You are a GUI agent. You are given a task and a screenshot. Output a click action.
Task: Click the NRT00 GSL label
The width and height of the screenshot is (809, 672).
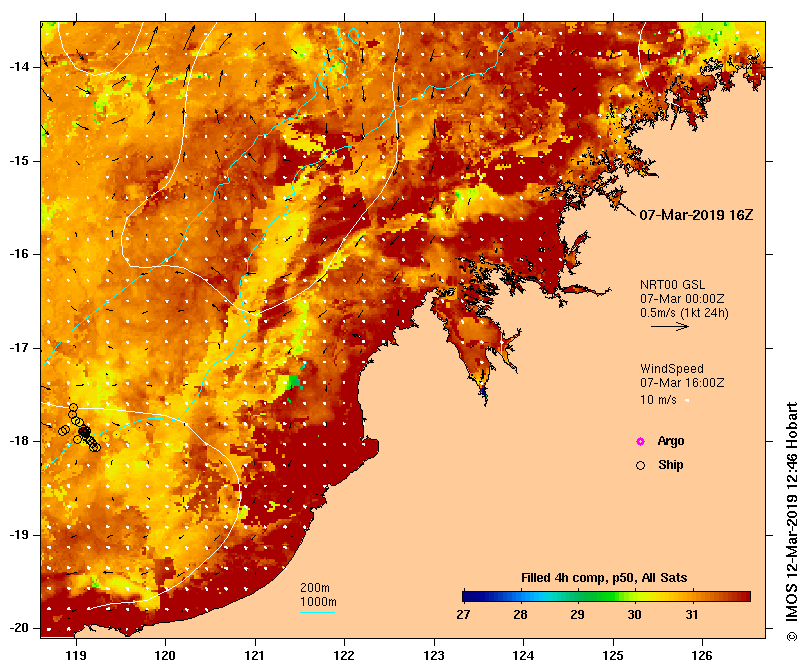(x=672, y=284)
